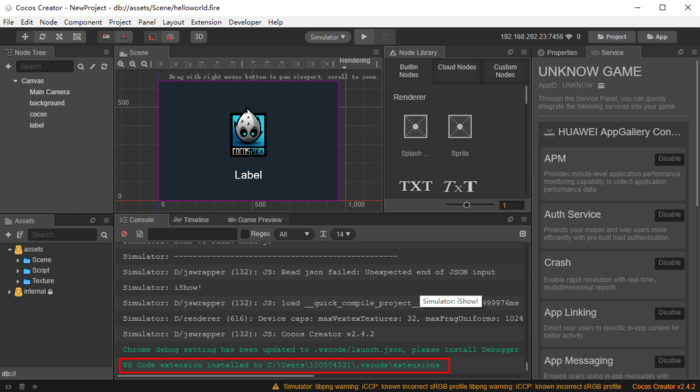Switch to Builtin Nodes tab
The width and height of the screenshot is (700, 392).
(x=408, y=71)
